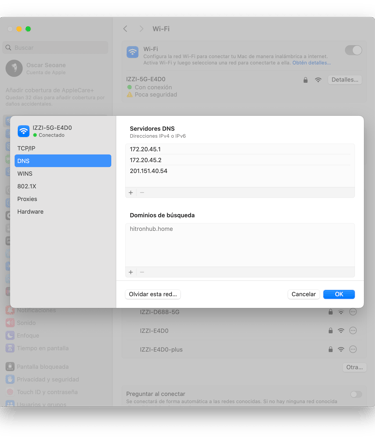Select DNS server 201.151.40.54
The image size is (375, 440).
pyautogui.click(x=240, y=171)
